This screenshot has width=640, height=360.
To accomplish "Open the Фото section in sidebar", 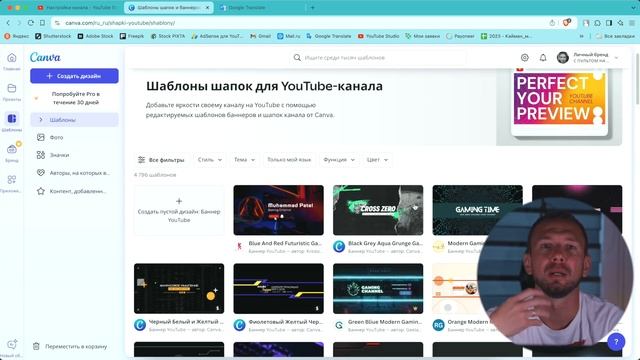I will point(74,138).
